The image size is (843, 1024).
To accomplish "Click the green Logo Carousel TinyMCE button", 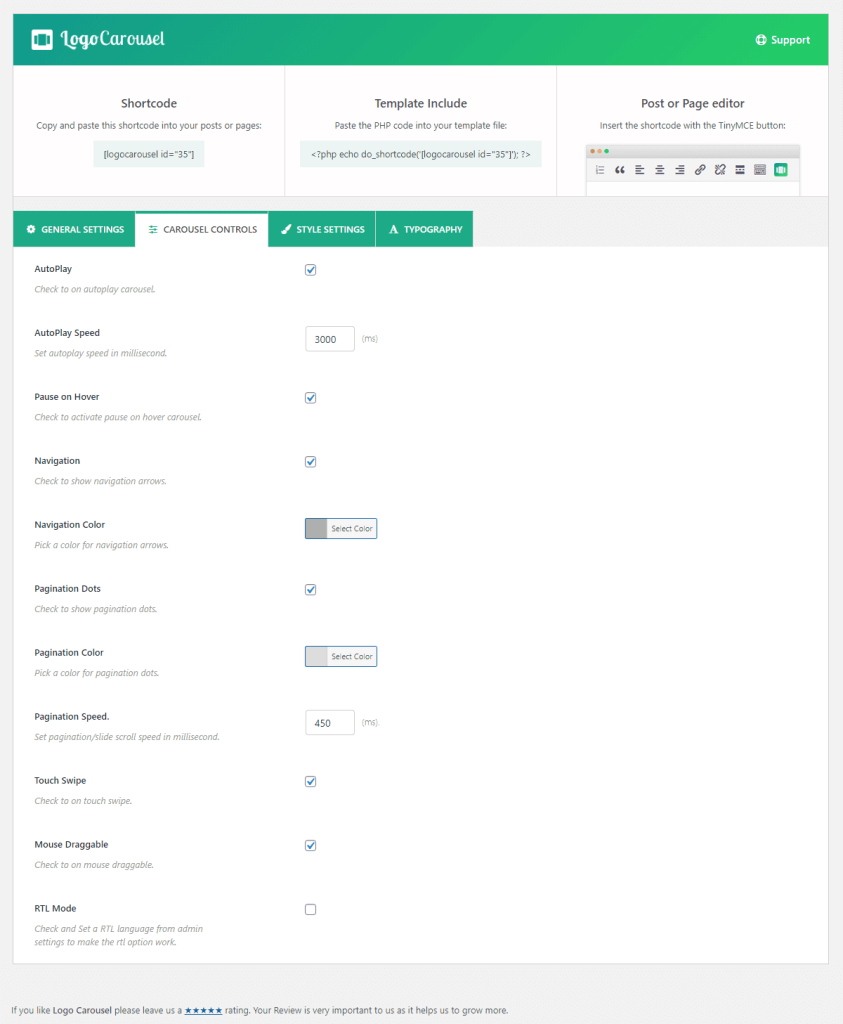I will click(x=781, y=170).
